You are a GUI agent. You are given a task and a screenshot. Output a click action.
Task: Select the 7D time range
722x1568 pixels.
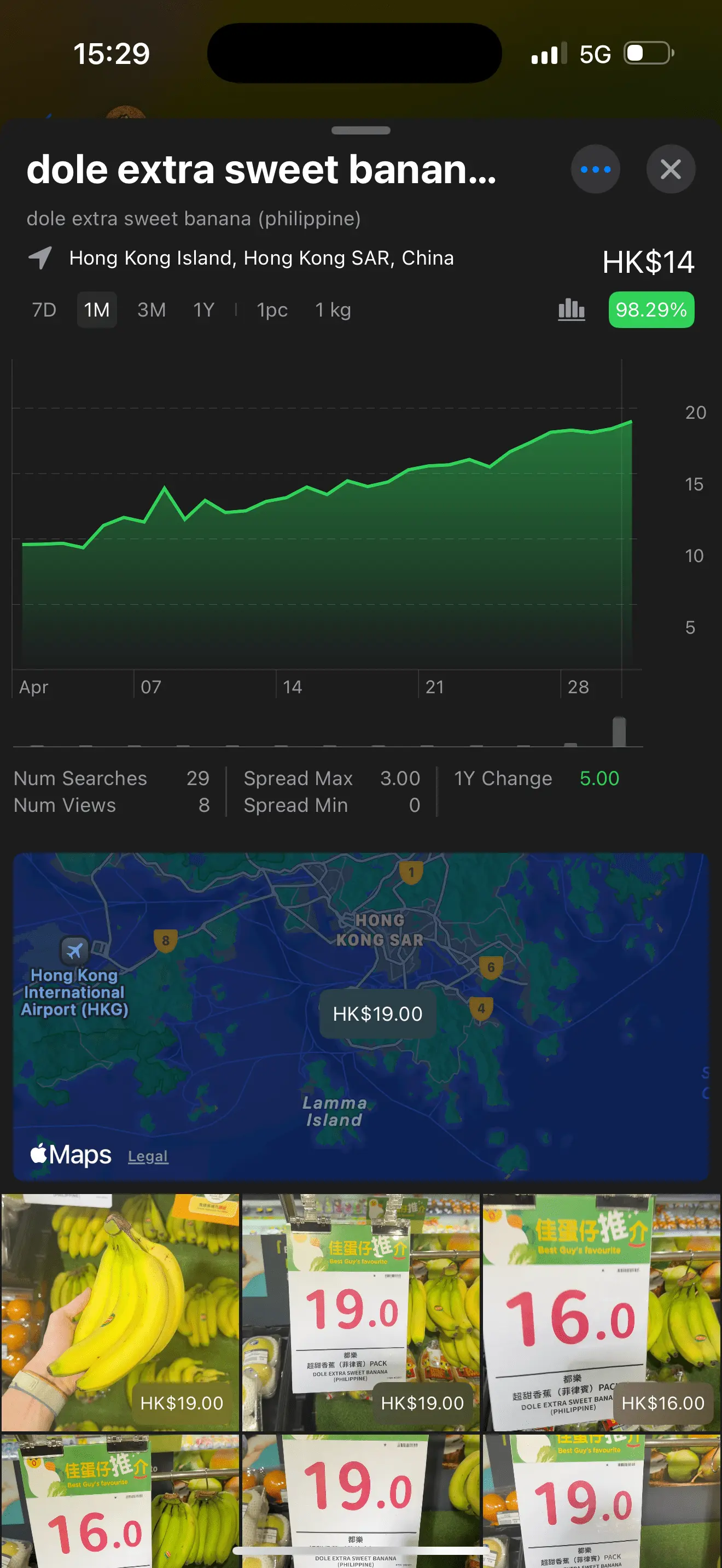44,310
